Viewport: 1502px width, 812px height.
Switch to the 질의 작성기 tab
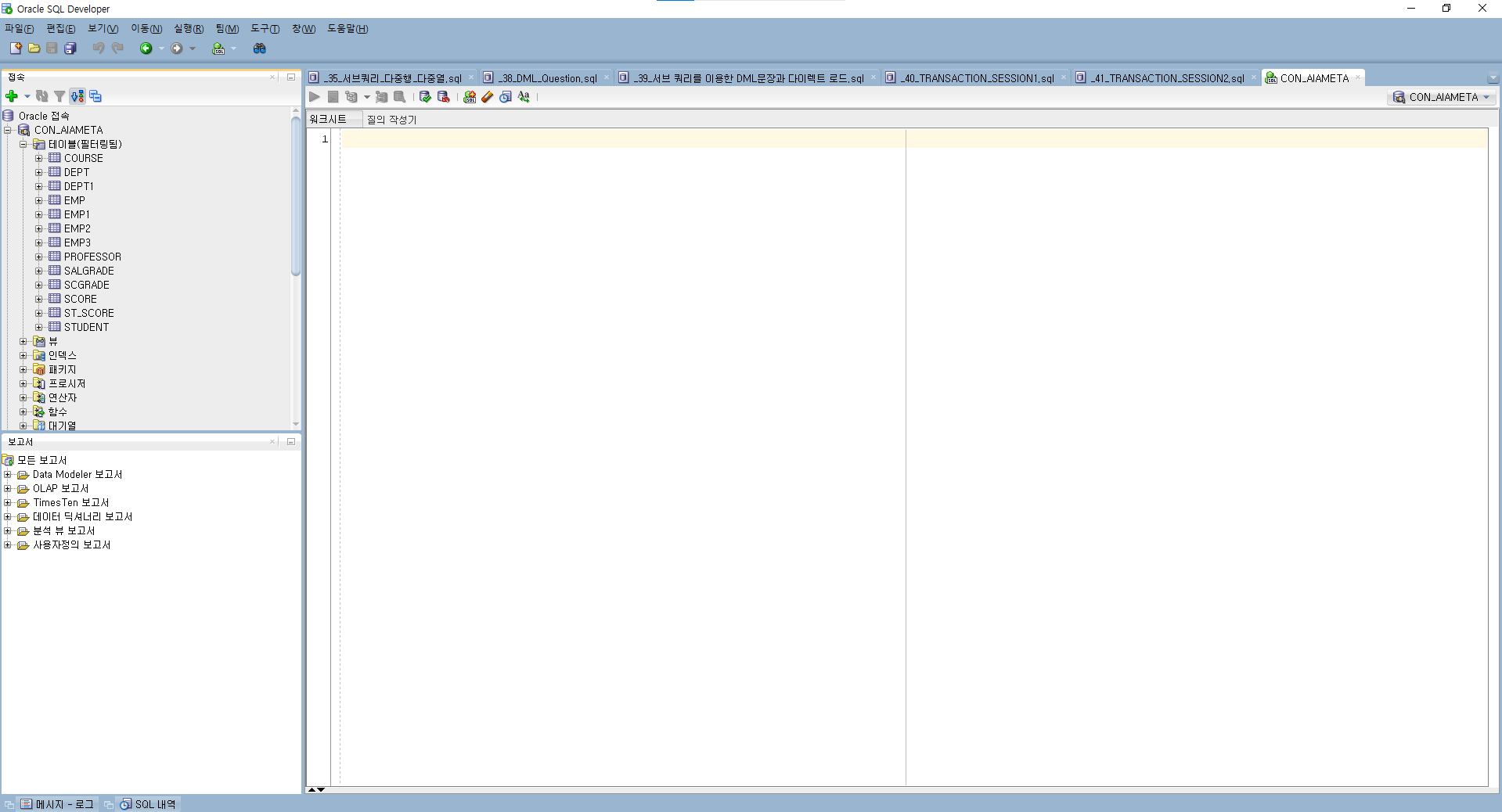coord(391,120)
